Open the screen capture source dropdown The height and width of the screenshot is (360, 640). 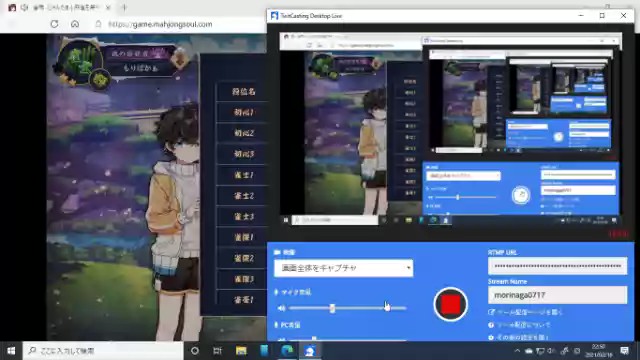343,268
